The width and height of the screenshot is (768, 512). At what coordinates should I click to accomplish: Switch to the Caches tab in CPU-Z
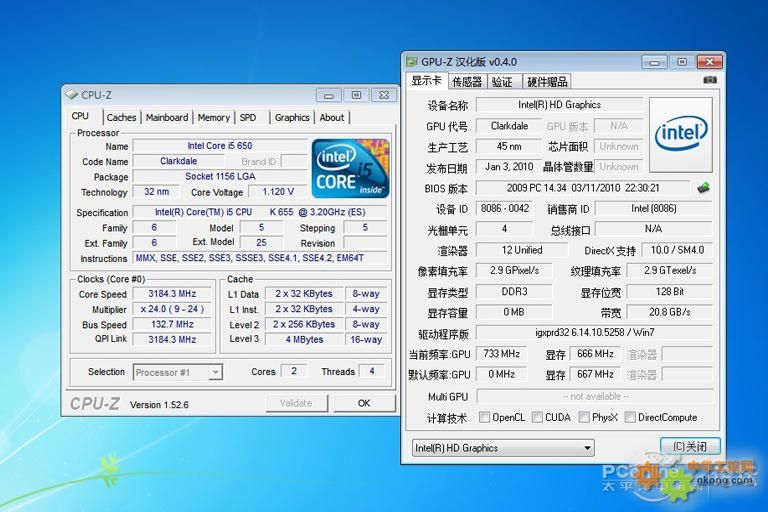(121, 118)
